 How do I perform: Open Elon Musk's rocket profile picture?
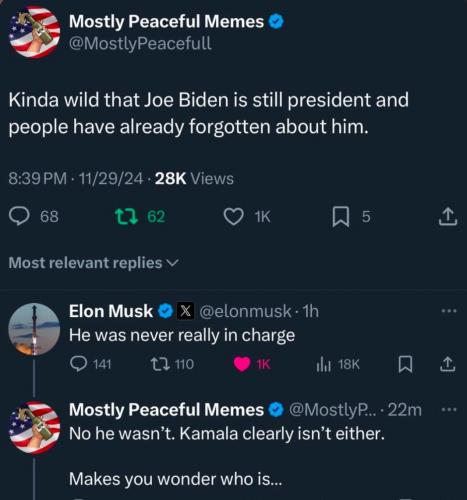pyautogui.click(x=34, y=329)
